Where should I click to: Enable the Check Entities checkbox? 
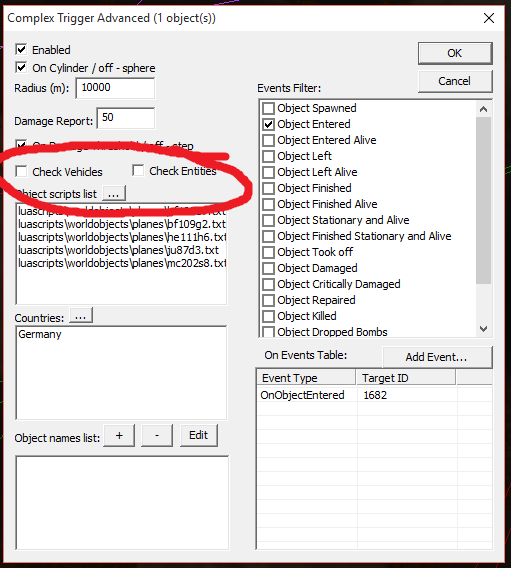[x=138, y=170]
